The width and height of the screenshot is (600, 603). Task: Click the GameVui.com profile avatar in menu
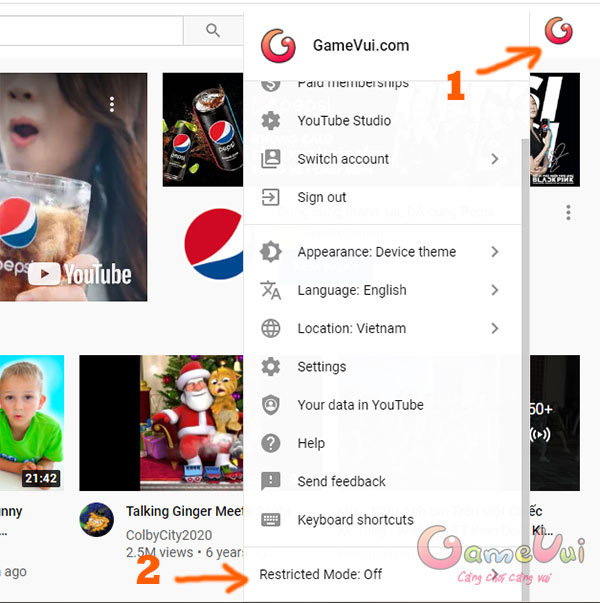(278, 45)
